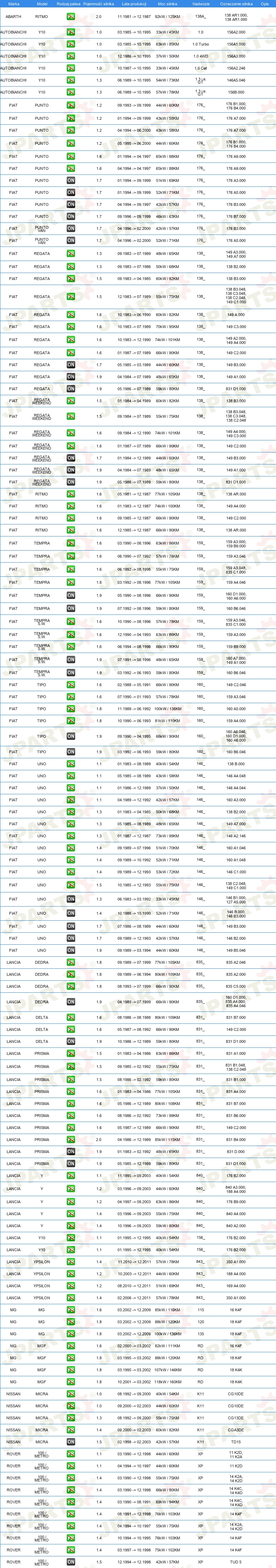Click diesel icon in FIAT UNO 149 B5.046 row
Image resolution: width=276 pixels, height=1568 pixels.
[x=71, y=950]
